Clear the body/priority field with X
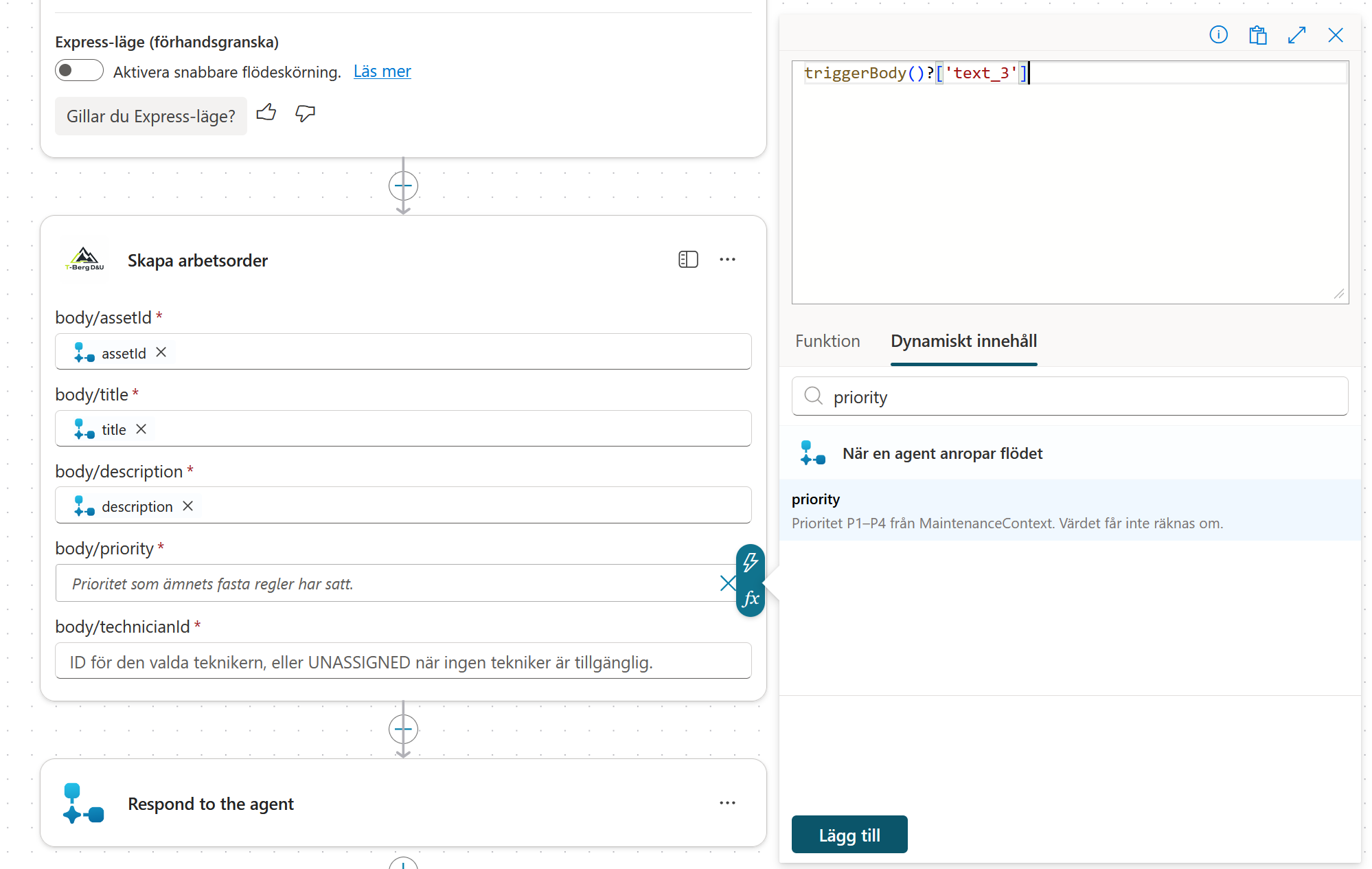1372x869 pixels. 727,583
